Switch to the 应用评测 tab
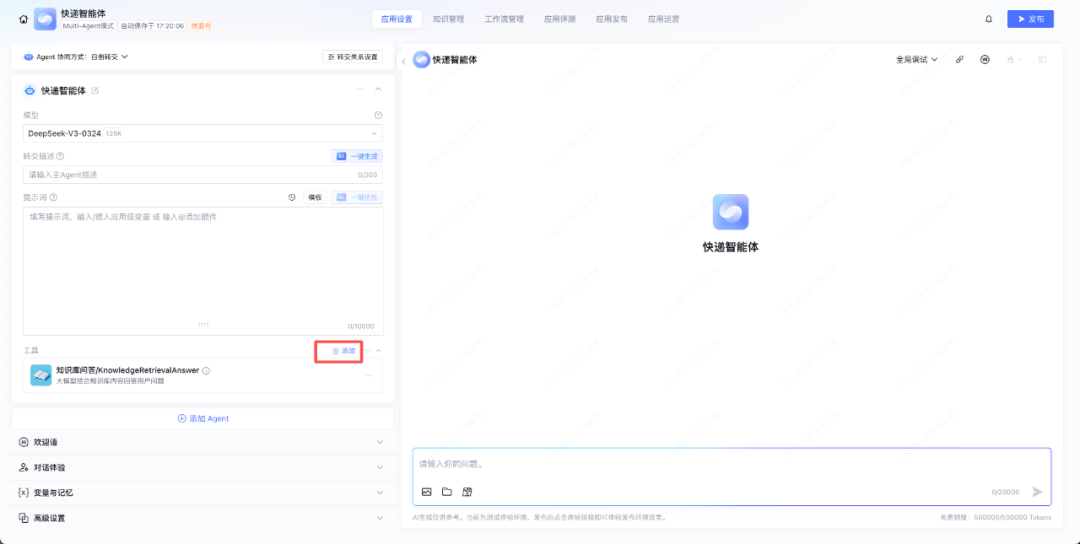This screenshot has height=544, width=1080. coord(560,19)
